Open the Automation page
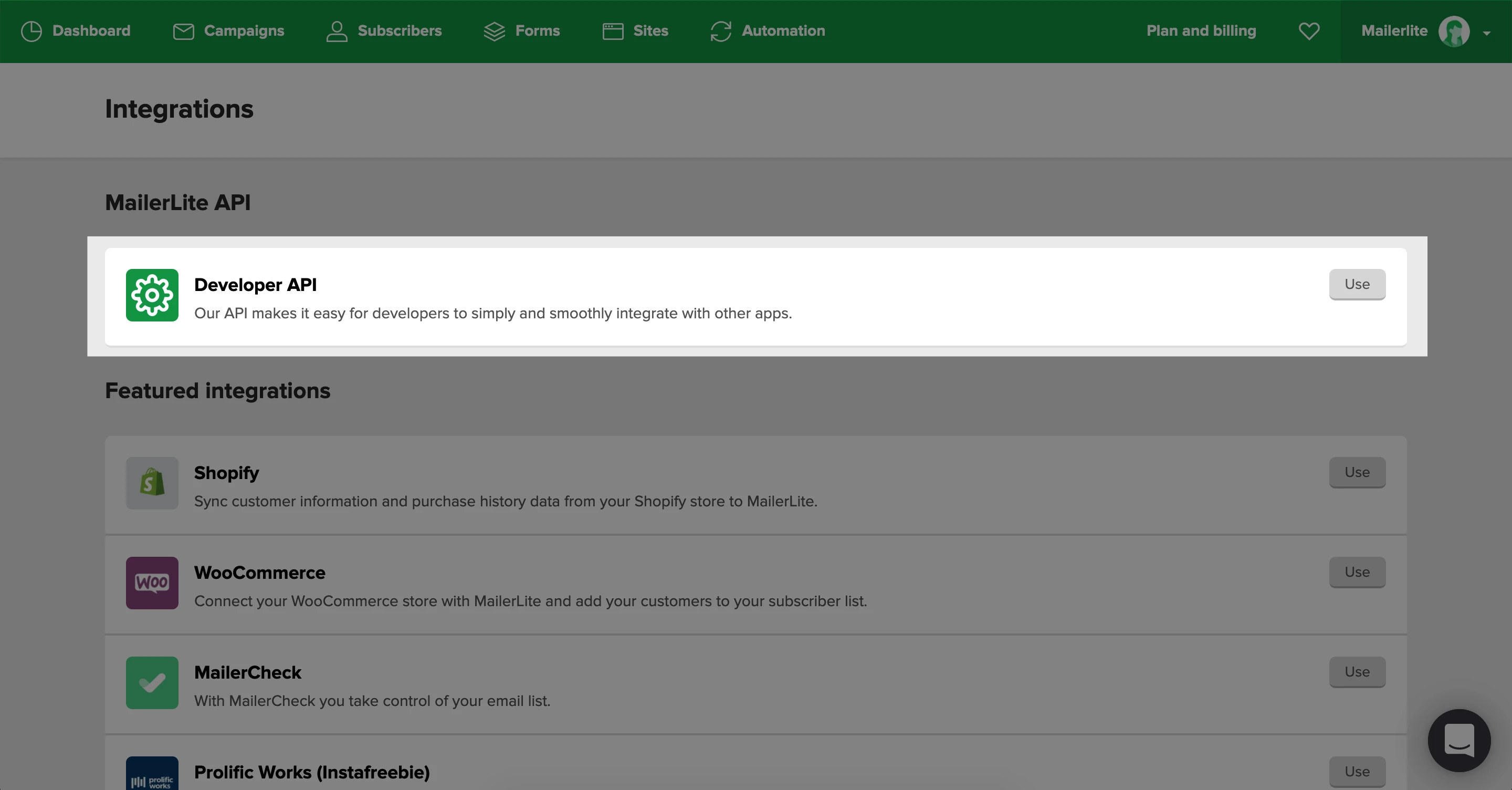 (767, 30)
